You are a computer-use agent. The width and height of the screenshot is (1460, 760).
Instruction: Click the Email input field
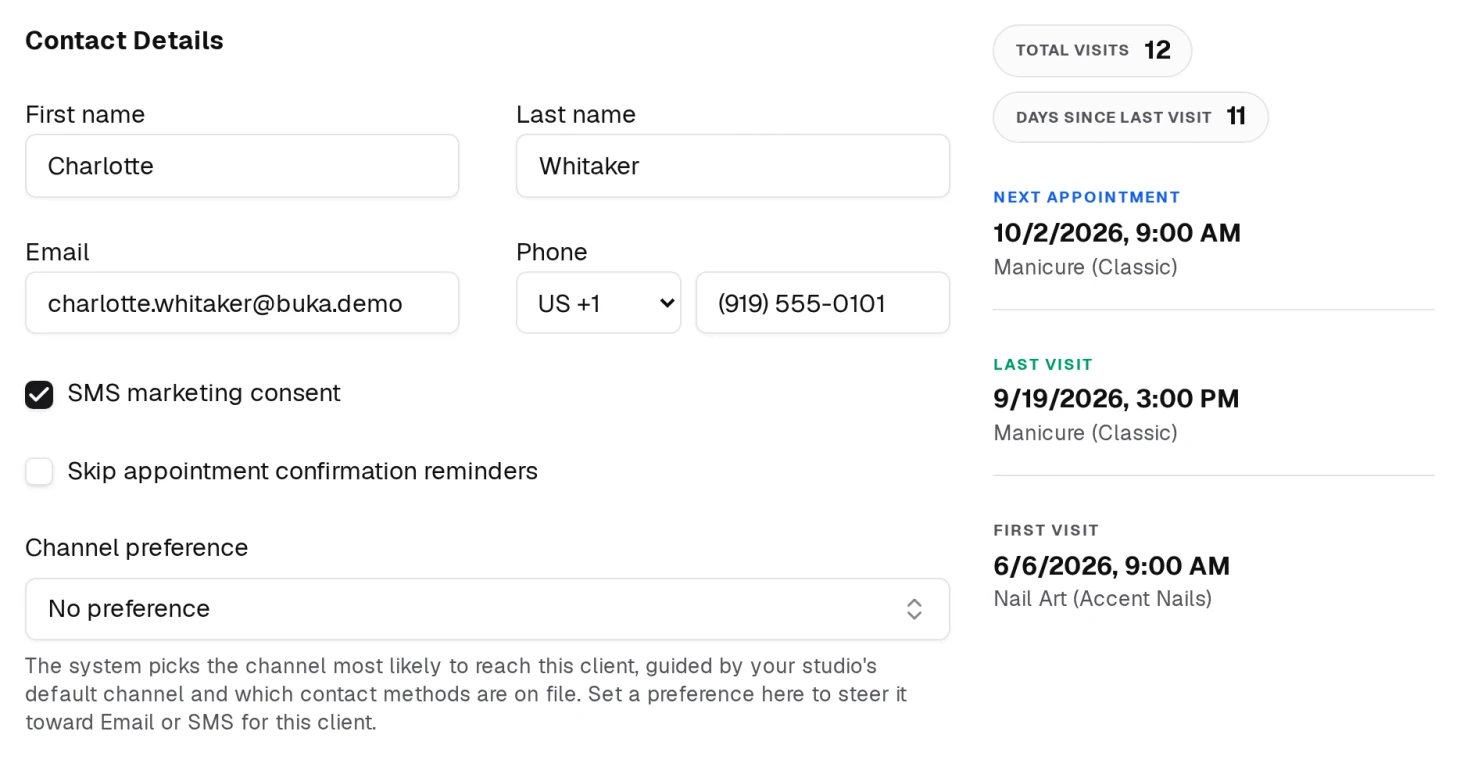(x=242, y=303)
